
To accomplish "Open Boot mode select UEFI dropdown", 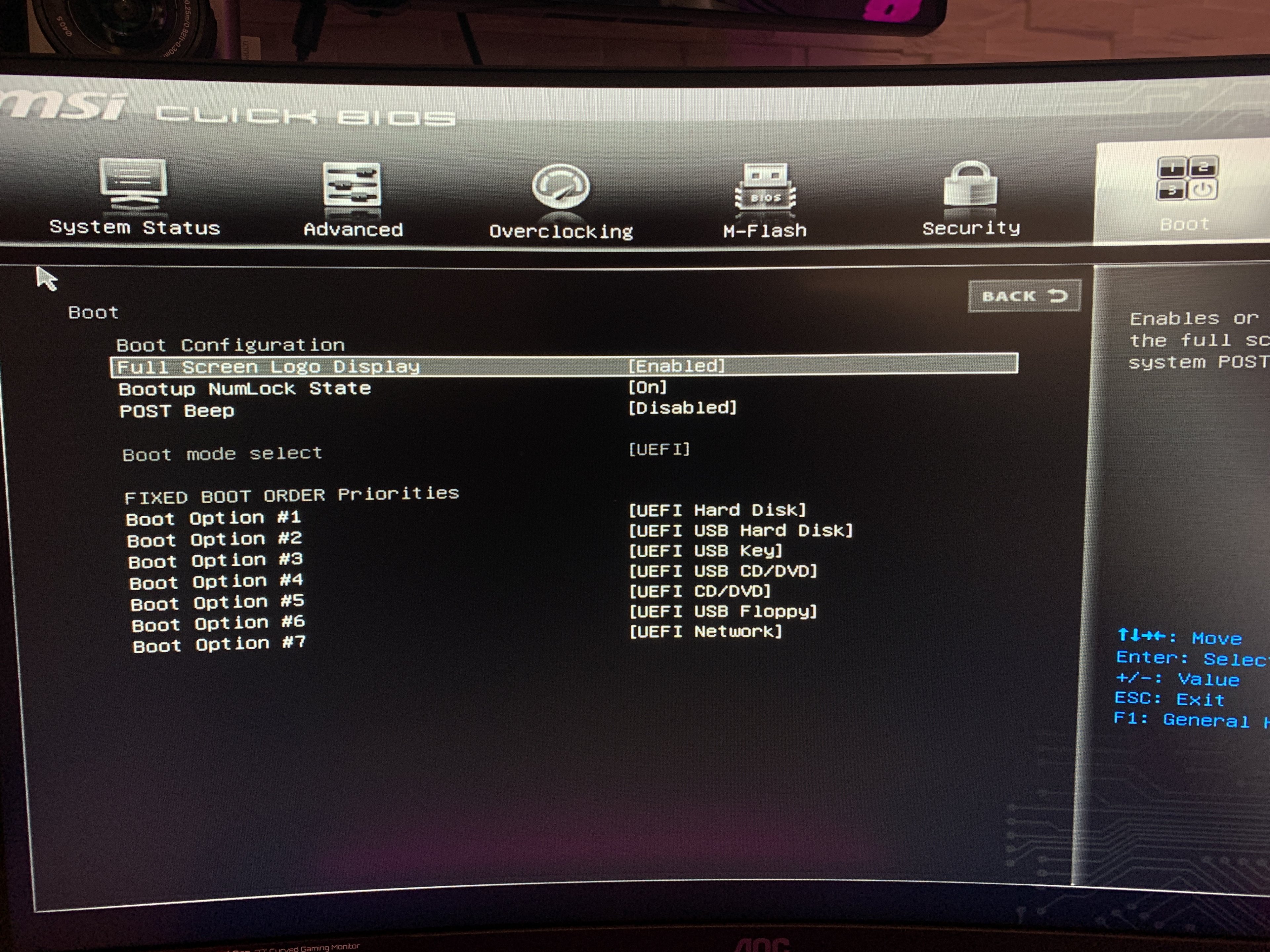I will (659, 449).
